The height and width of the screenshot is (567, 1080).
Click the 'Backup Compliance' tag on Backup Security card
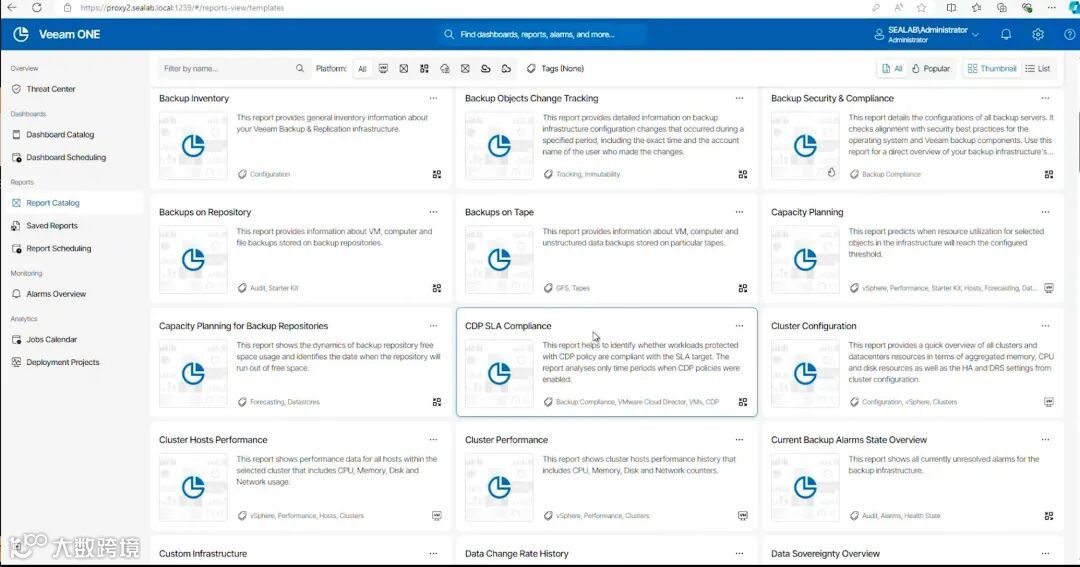(x=891, y=174)
